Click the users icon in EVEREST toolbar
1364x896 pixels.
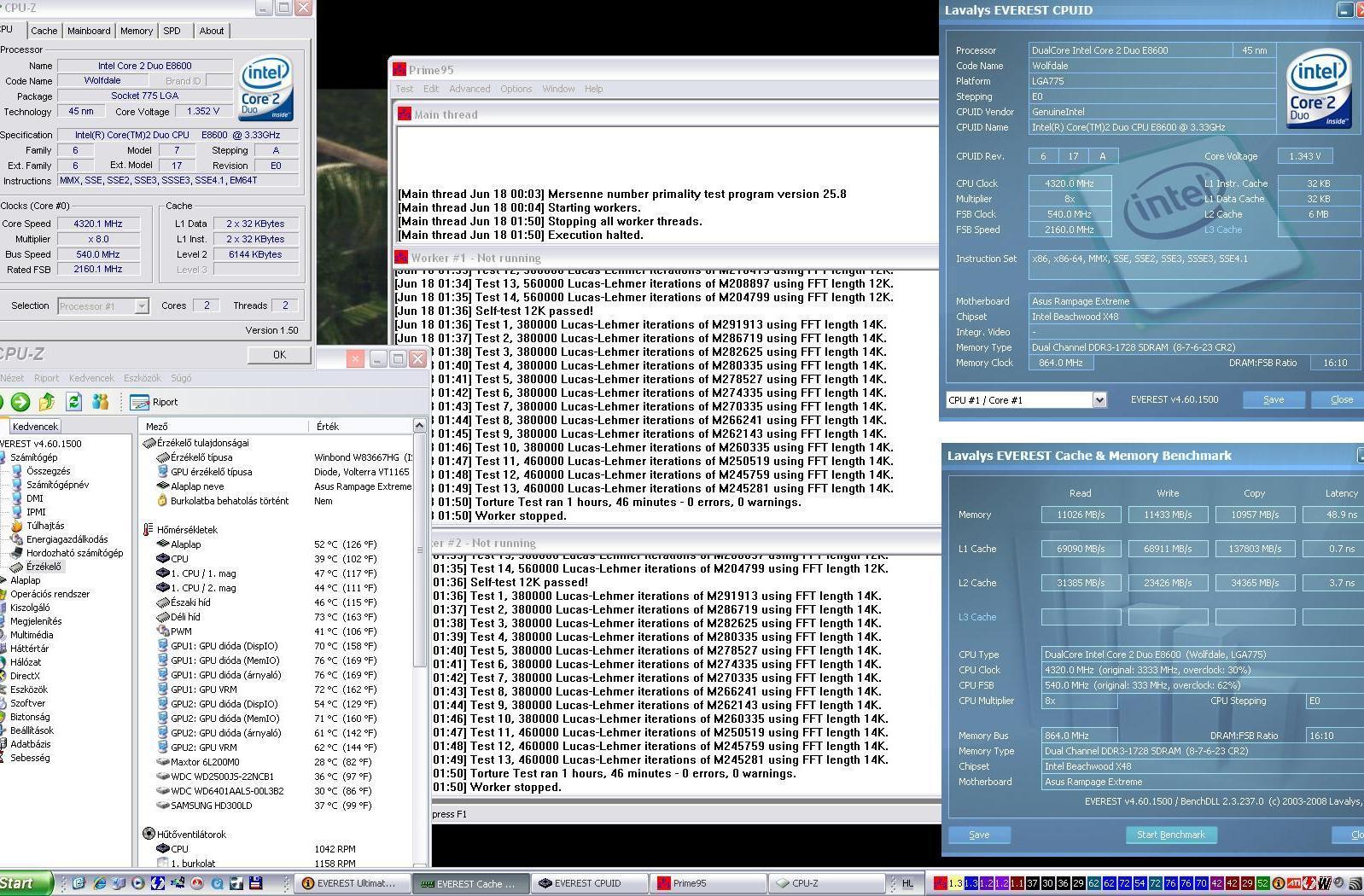click(101, 402)
